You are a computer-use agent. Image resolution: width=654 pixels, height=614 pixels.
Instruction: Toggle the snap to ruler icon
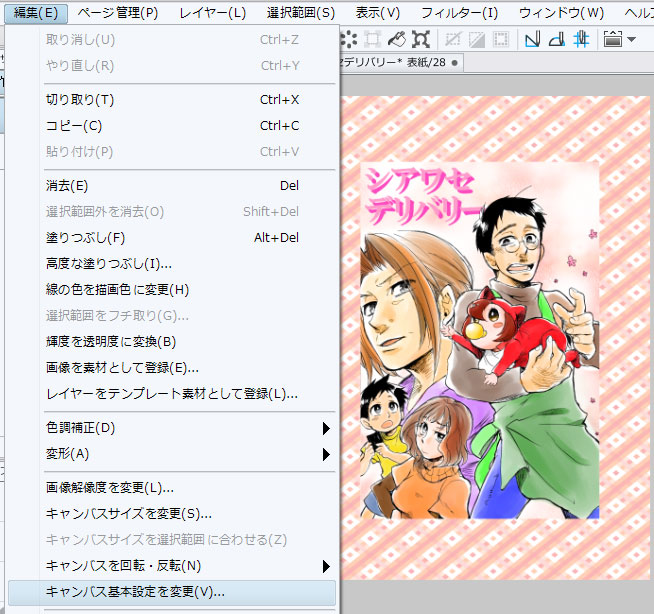click(x=532, y=40)
